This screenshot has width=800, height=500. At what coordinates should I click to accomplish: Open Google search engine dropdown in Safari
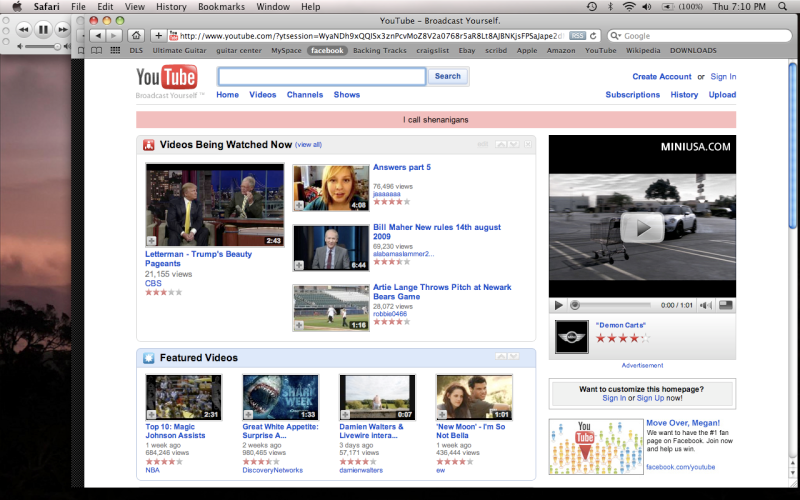point(616,36)
